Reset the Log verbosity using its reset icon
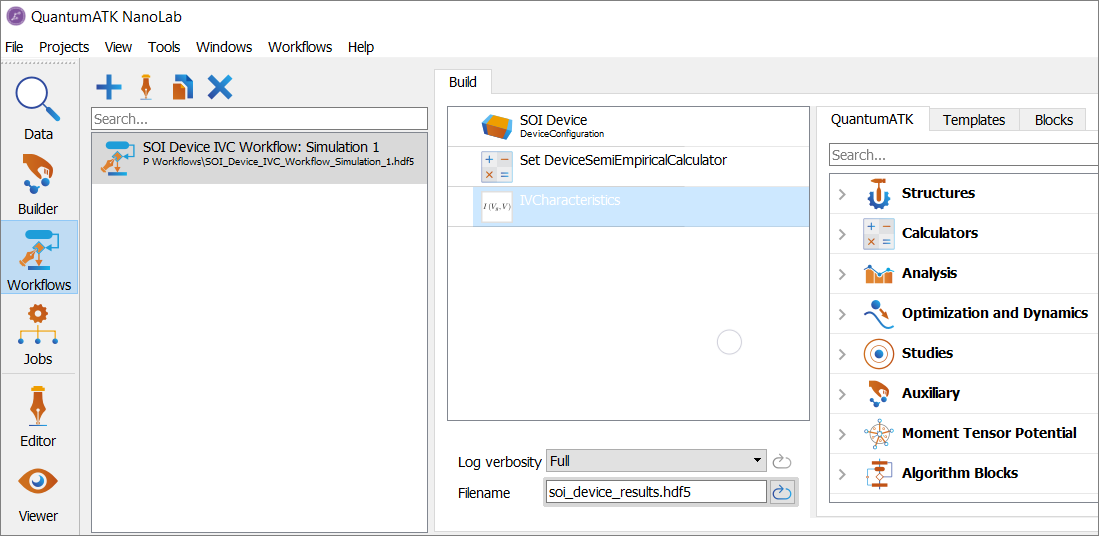Image resolution: width=1099 pixels, height=536 pixels. [781, 462]
